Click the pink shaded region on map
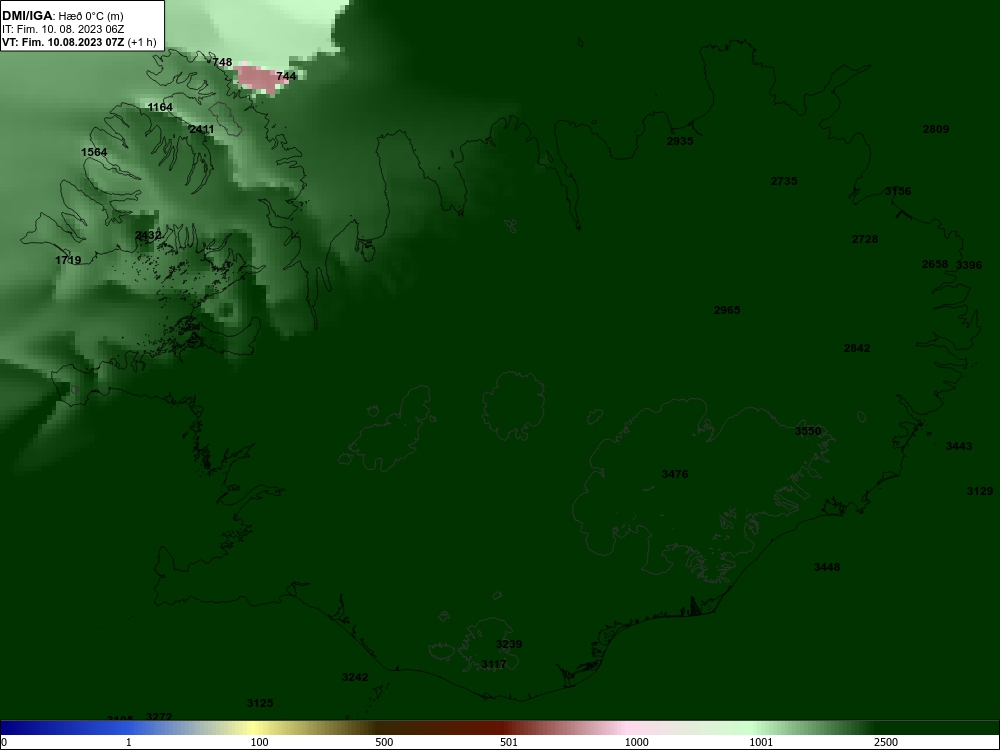The height and width of the screenshot is (750, 1000). (x=257, y=78)
